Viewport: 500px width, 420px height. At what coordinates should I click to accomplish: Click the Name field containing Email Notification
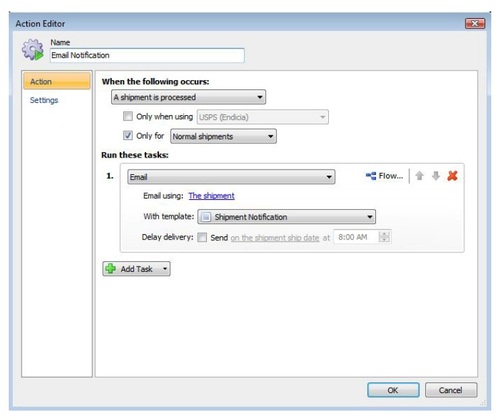click(147, 55)
